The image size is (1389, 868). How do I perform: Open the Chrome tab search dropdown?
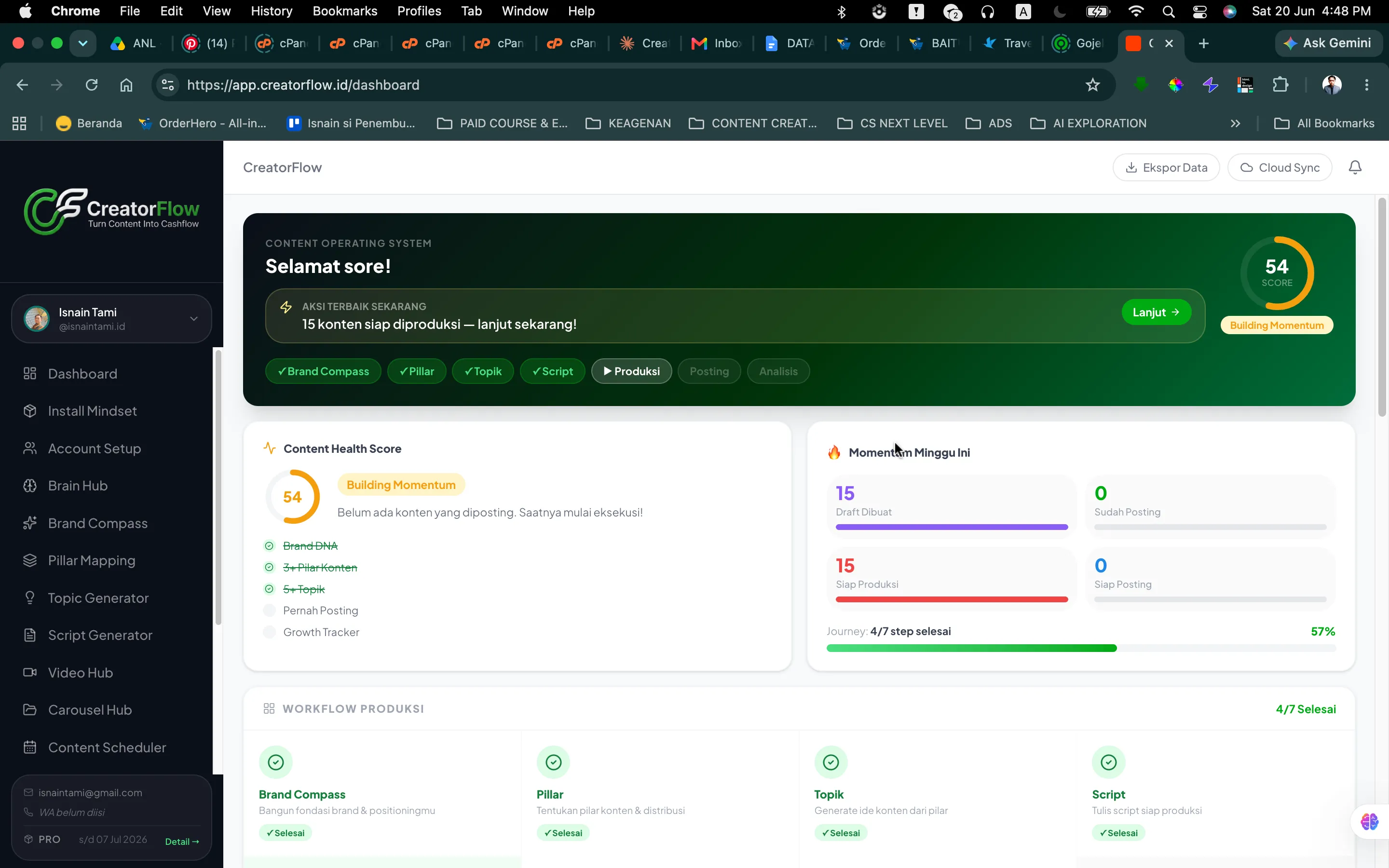click(x=82, y=43)
